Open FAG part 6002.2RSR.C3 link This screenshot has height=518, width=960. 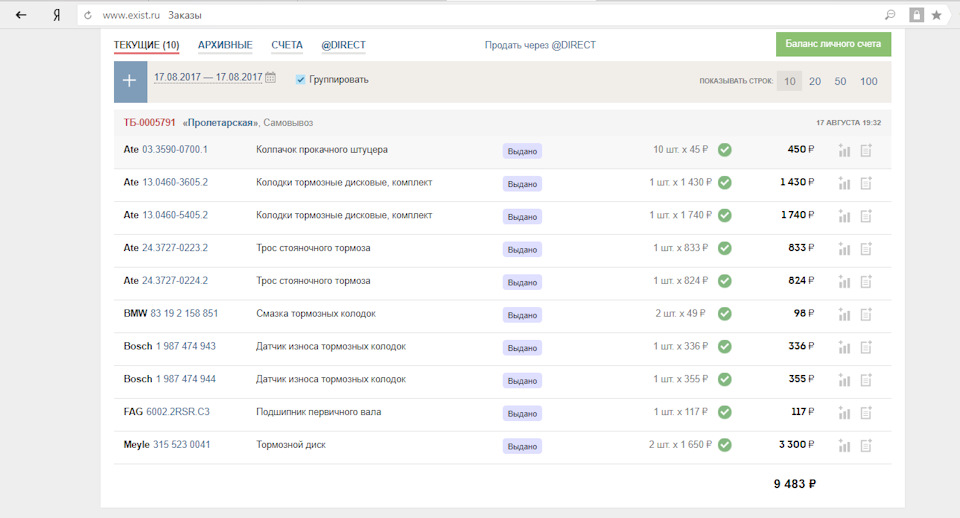(x=178, y=411)
